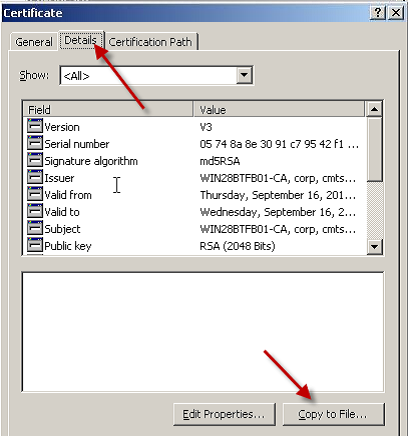Viewport: 408px width, 436px height.
Task: Click the Serial number field icon
Action: [x=35, y=144]
